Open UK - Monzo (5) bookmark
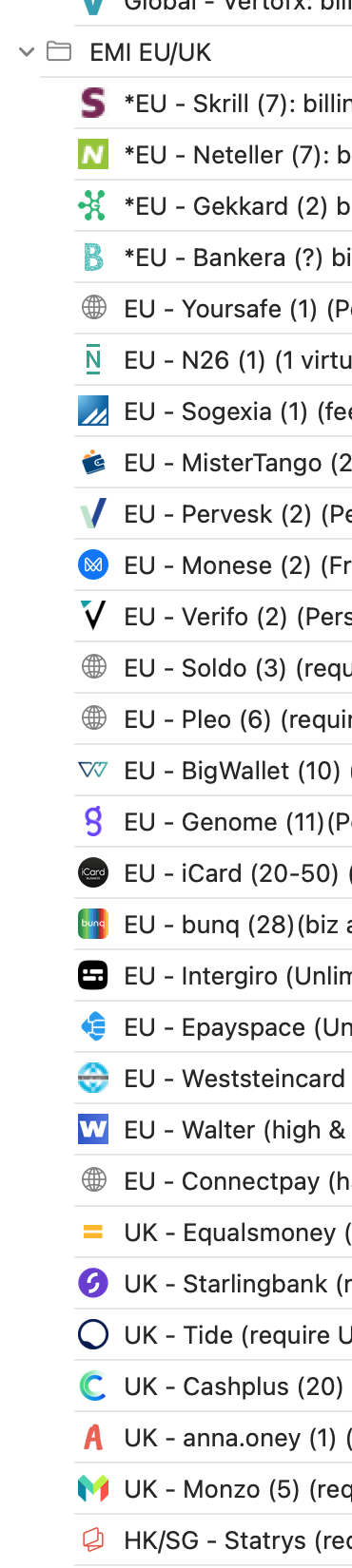The width and height of the screenshot is (352, 1568). (213, 1488)
